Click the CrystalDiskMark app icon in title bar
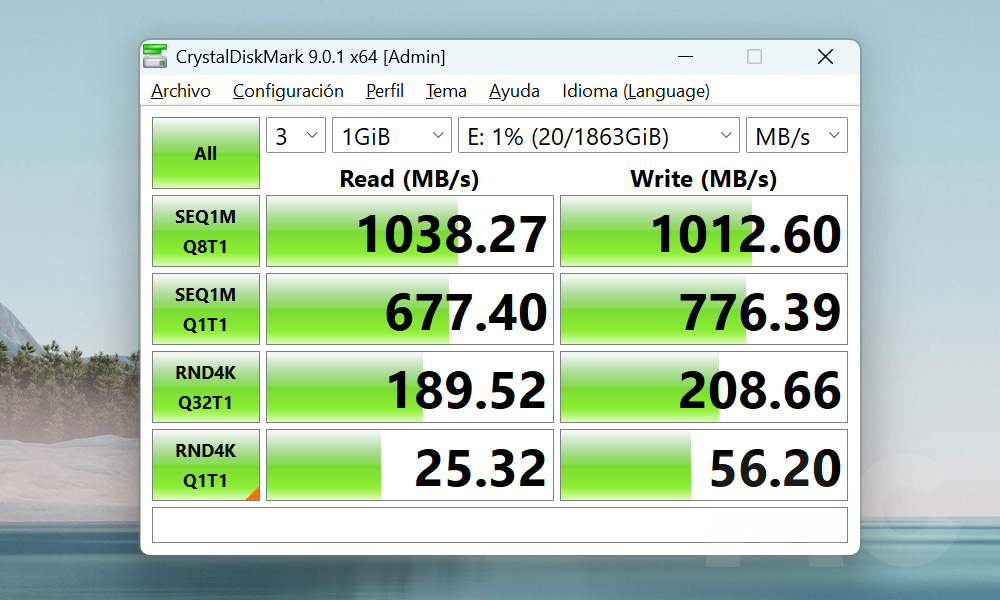The width and height of the screenshot is (1000, 600). 155,57
